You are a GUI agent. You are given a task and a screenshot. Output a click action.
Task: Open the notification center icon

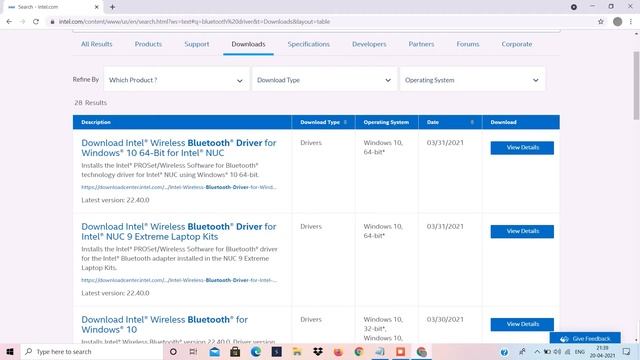coord(627,351)
